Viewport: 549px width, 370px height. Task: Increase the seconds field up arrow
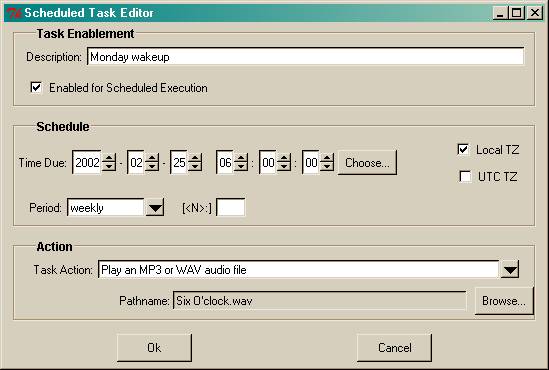coord(327,158)
